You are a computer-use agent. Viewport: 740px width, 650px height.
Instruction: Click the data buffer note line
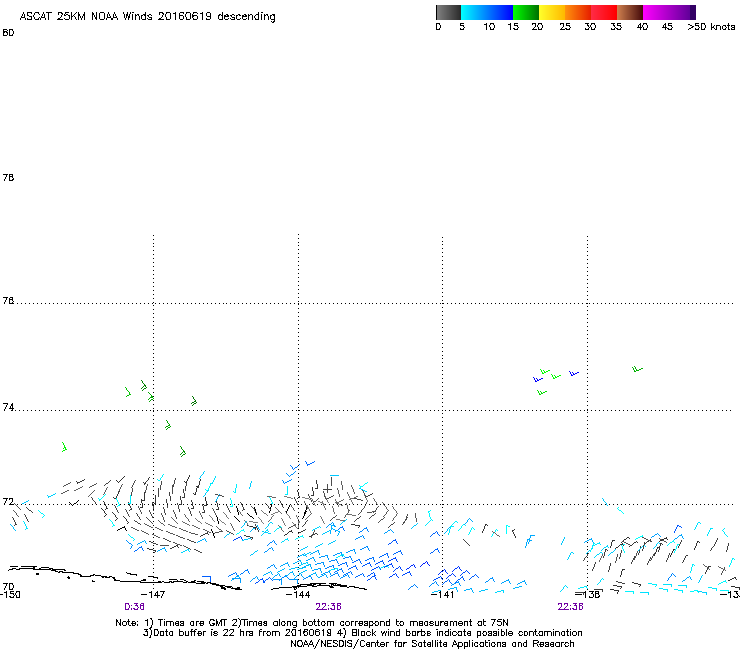coord(362,633)
